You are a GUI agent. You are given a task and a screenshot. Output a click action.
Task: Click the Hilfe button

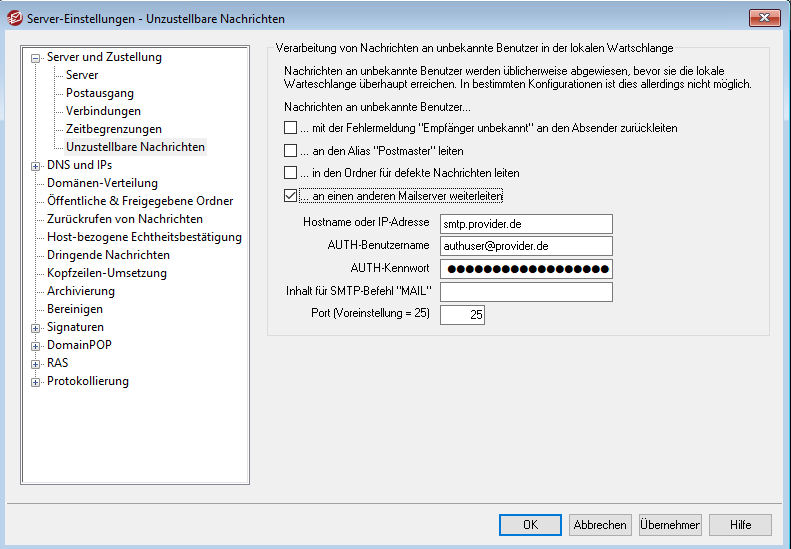click(x=740, y=525)
